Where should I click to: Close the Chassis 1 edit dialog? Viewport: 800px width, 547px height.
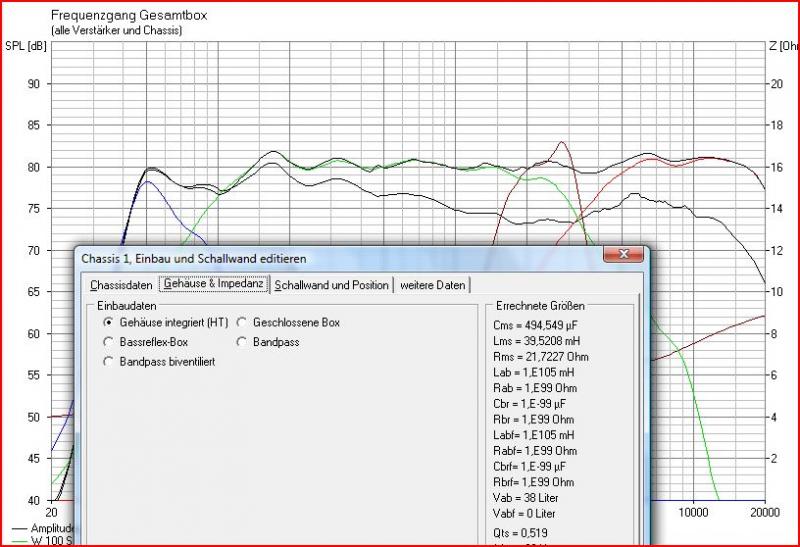click(x=625, y=257)
